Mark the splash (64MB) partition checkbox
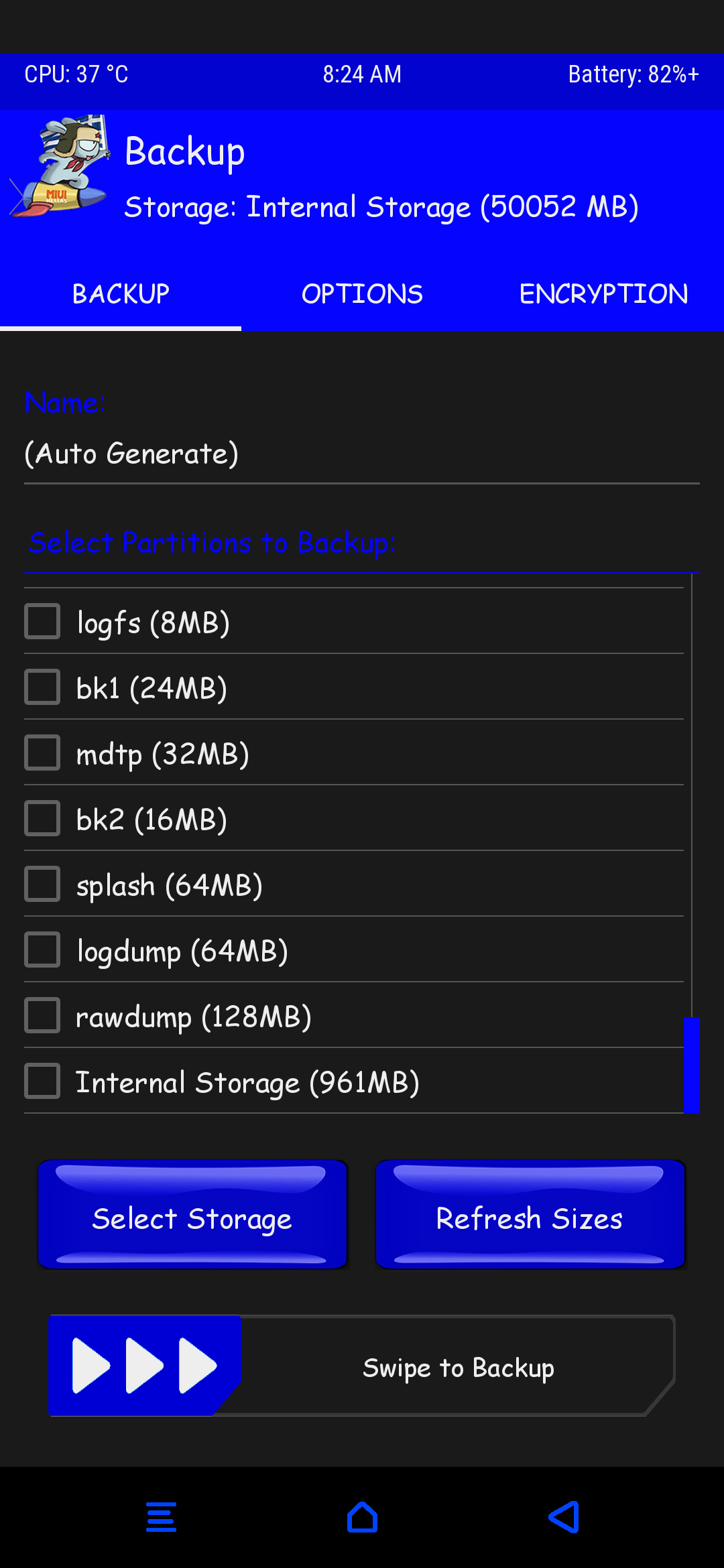The width and height of the screenshot is (724, 1568). click(x=42, y=884)
